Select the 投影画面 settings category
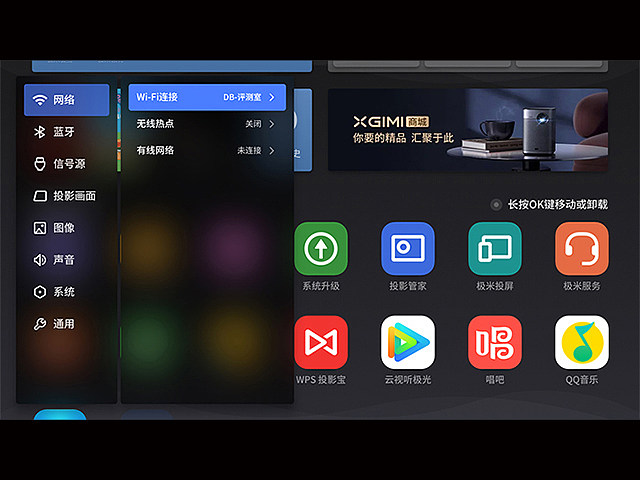640x480 pixels. click(x=67, y=196)
